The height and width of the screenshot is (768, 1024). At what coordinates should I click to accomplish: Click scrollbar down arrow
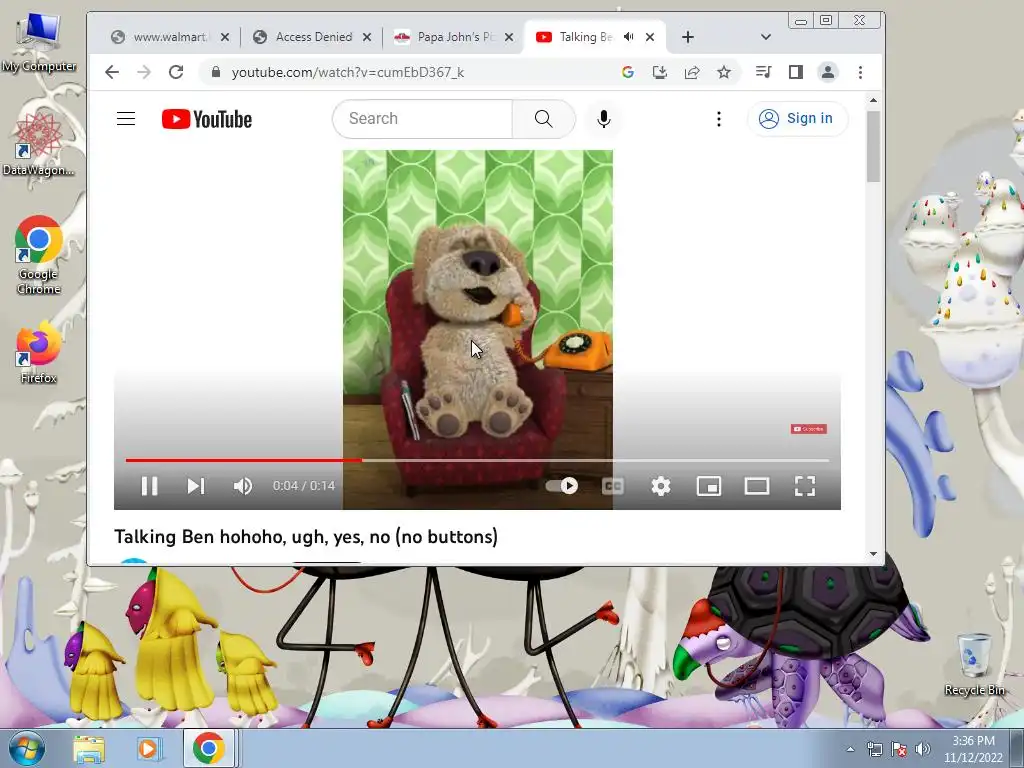click(x=874, y=554)
